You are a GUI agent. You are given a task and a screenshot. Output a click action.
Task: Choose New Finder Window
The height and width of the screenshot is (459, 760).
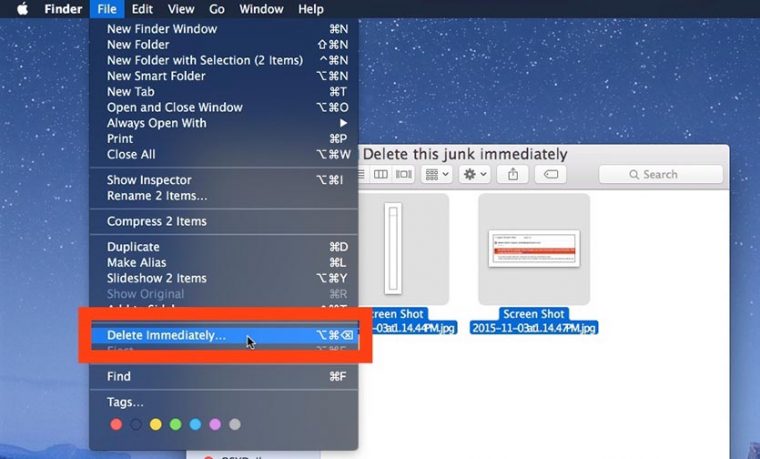(224, 29)
